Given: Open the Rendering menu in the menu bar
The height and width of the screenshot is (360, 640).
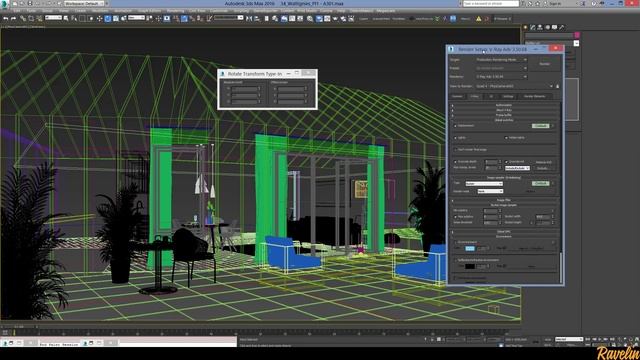Looking at the screenshot, I should coord(175,11).
